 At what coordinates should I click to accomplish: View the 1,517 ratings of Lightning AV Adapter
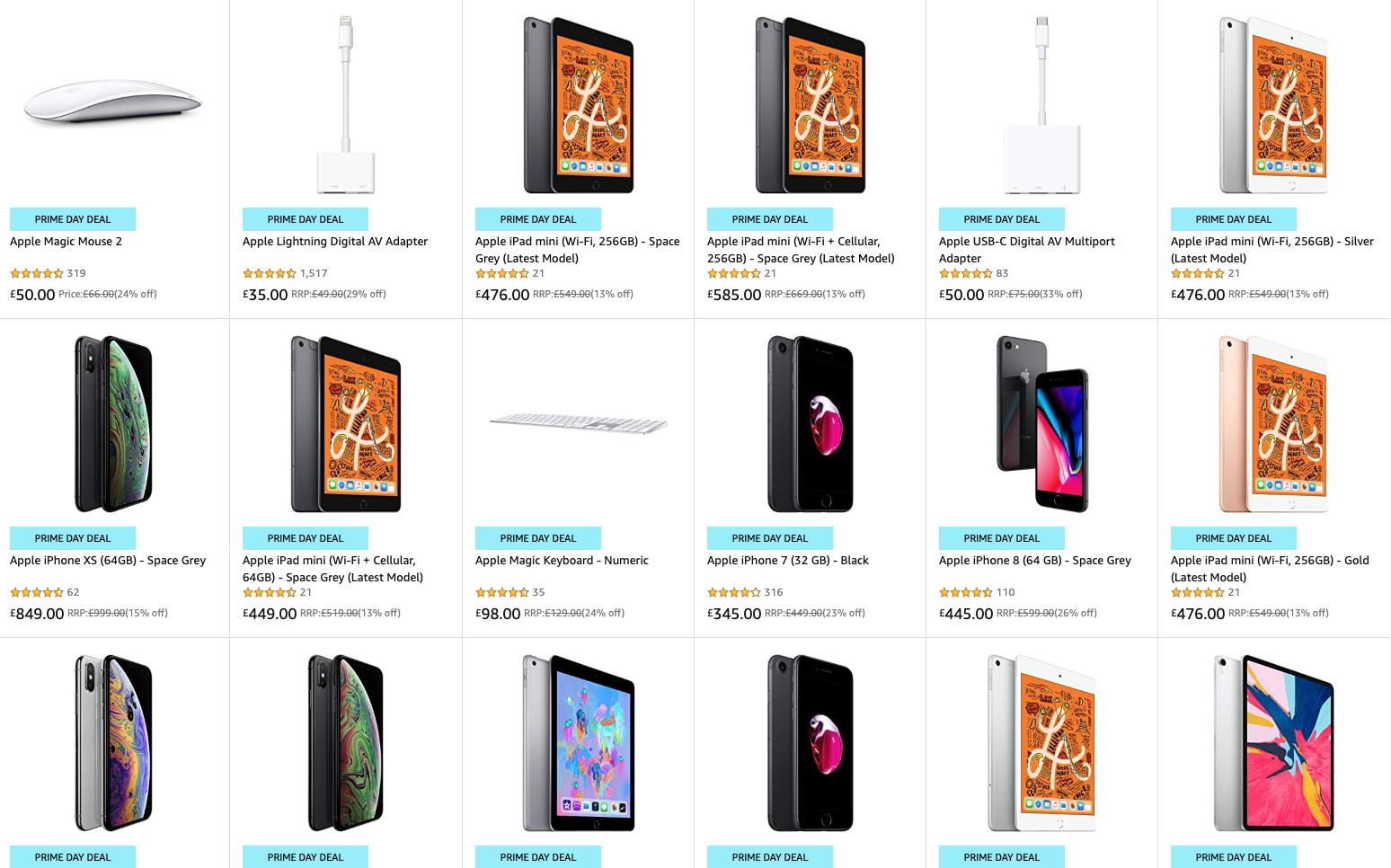pos(314,273)
